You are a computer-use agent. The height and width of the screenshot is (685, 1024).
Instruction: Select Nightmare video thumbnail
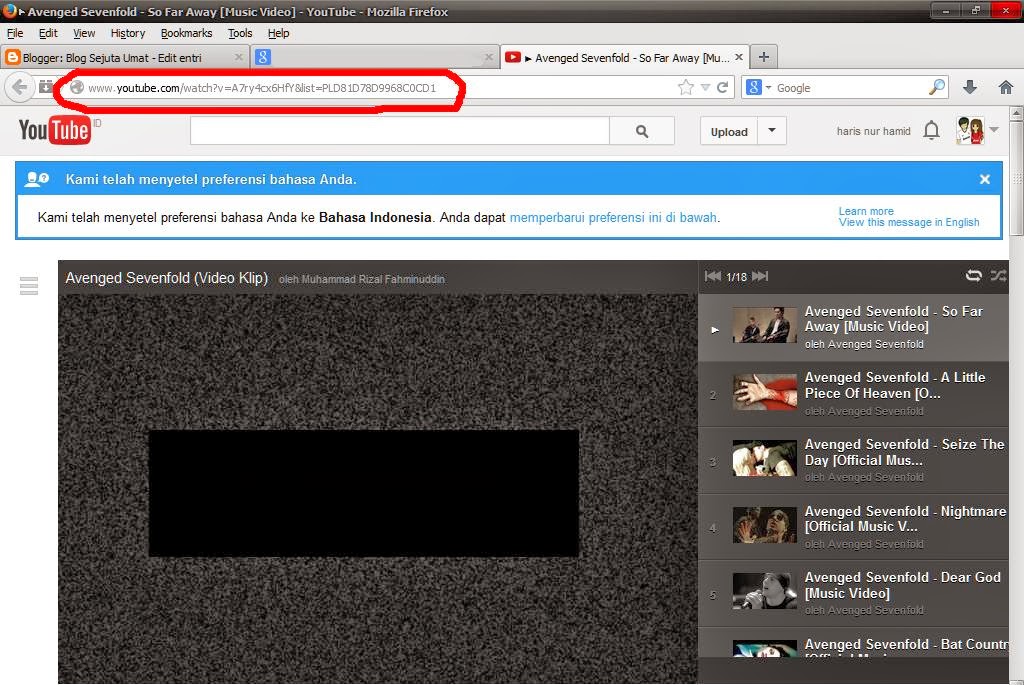764,525
